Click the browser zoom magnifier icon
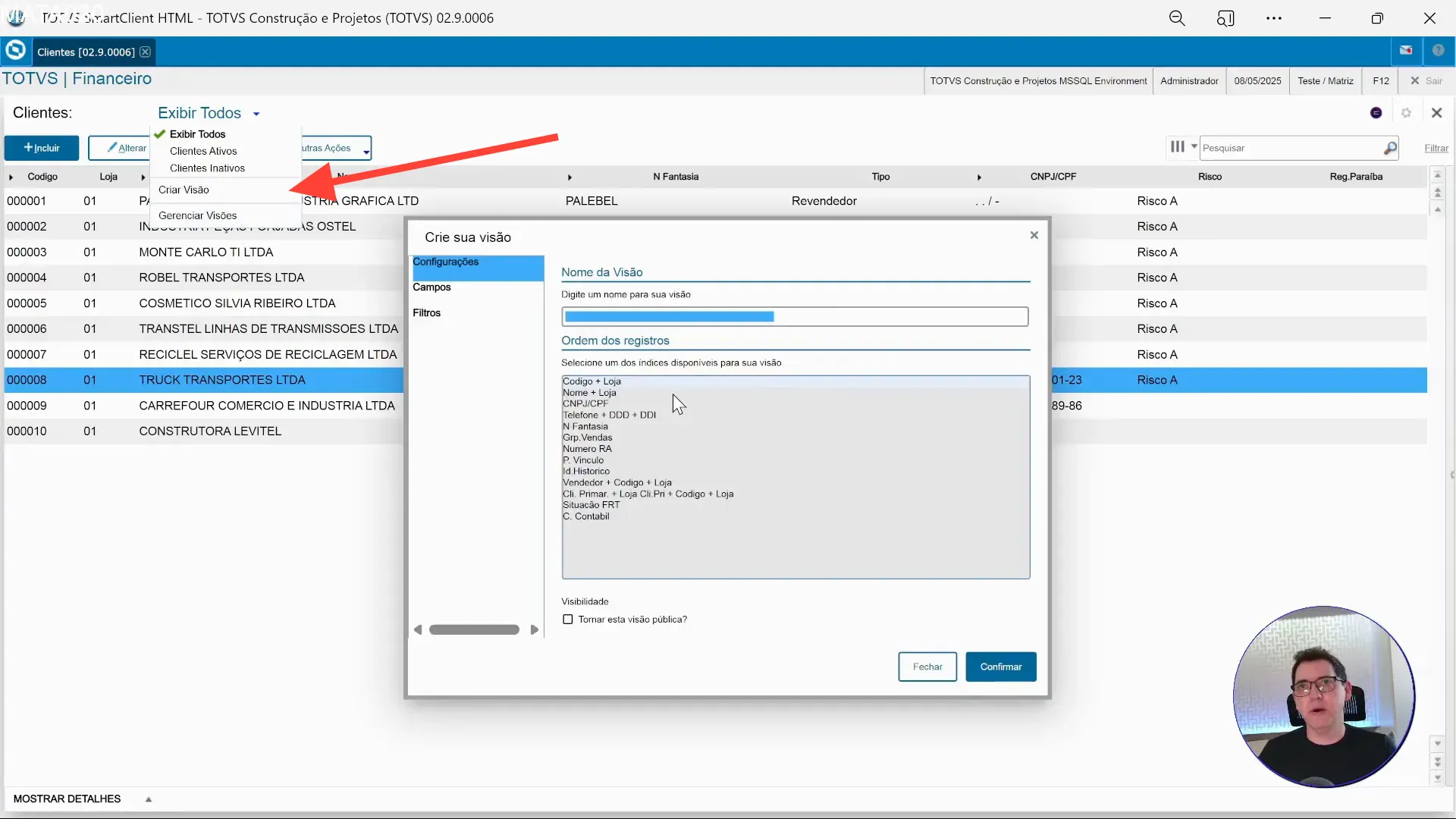1456x819 pixels. 1176,18
